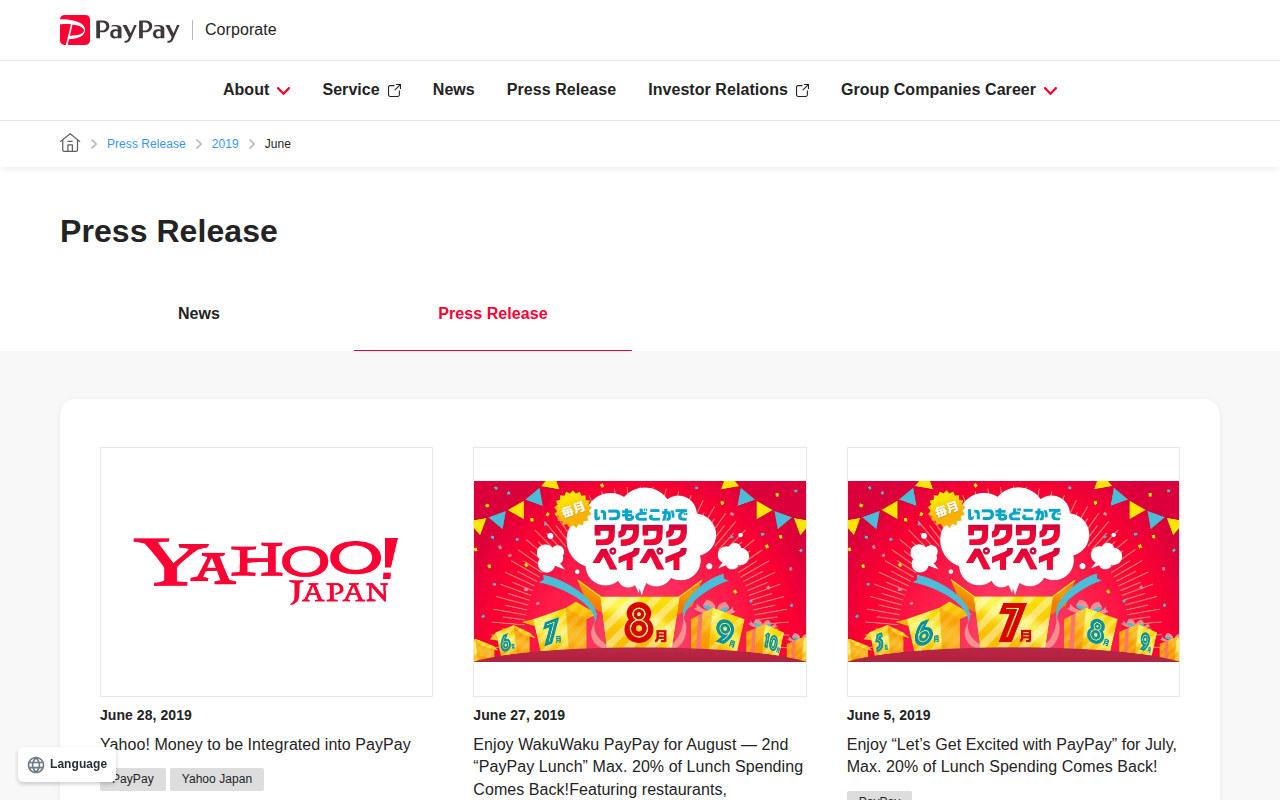Screen dimensions: 1280x800
Task: Follow the Press Release breadcrumb link
Action: click(x=146, y=144)
